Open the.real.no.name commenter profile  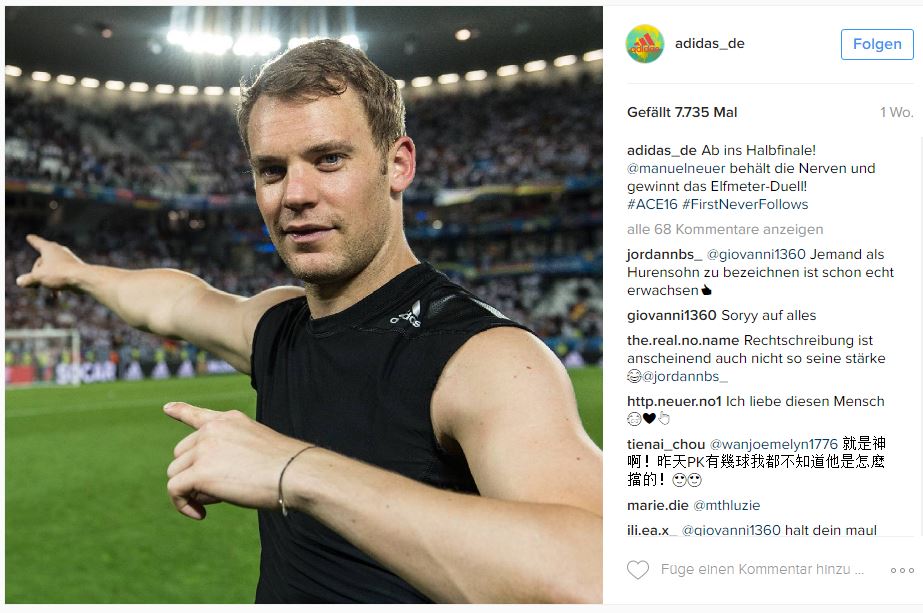pos(683,340)
